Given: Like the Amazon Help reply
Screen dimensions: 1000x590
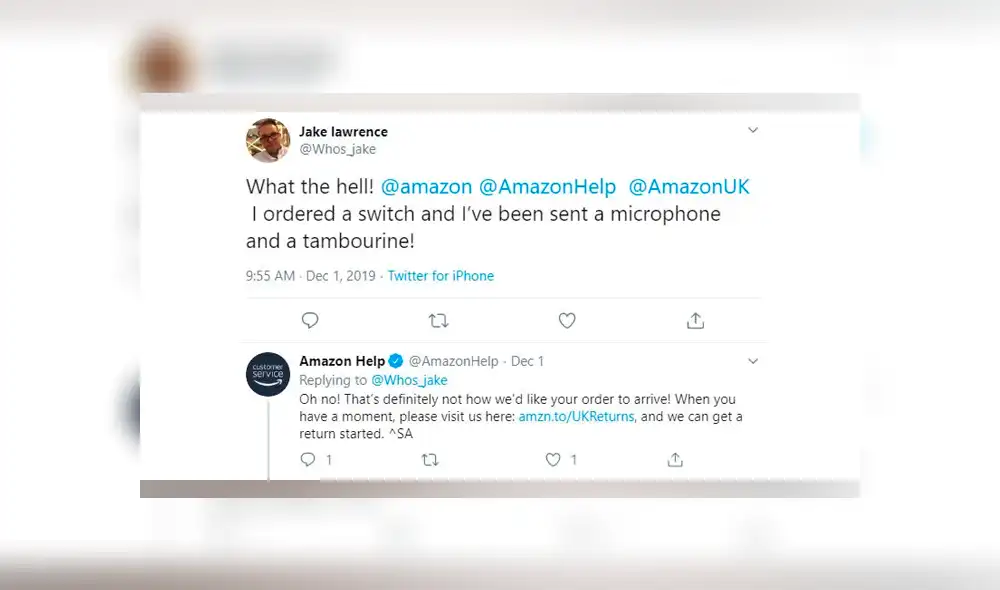Looking at the screenshot, I should pyautogui.click(x=553, y=459).
